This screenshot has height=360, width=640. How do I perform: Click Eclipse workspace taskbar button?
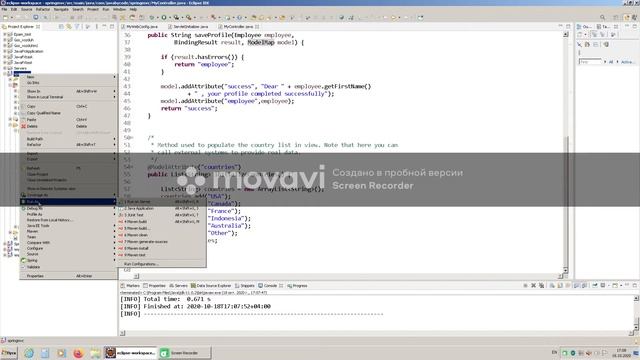[x=131, y=353]
